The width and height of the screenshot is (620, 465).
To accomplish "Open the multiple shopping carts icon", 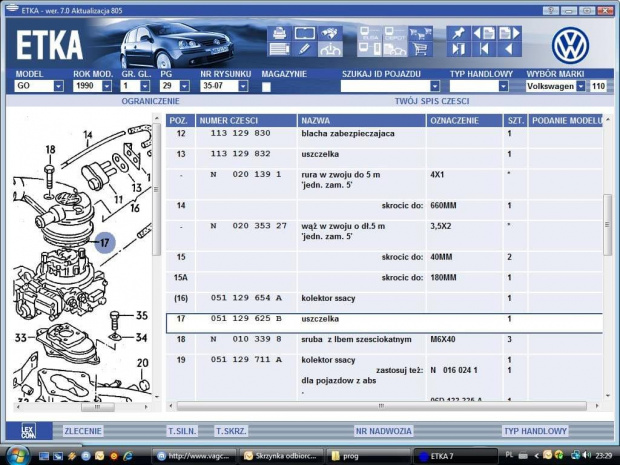I will tap(420, 33).
